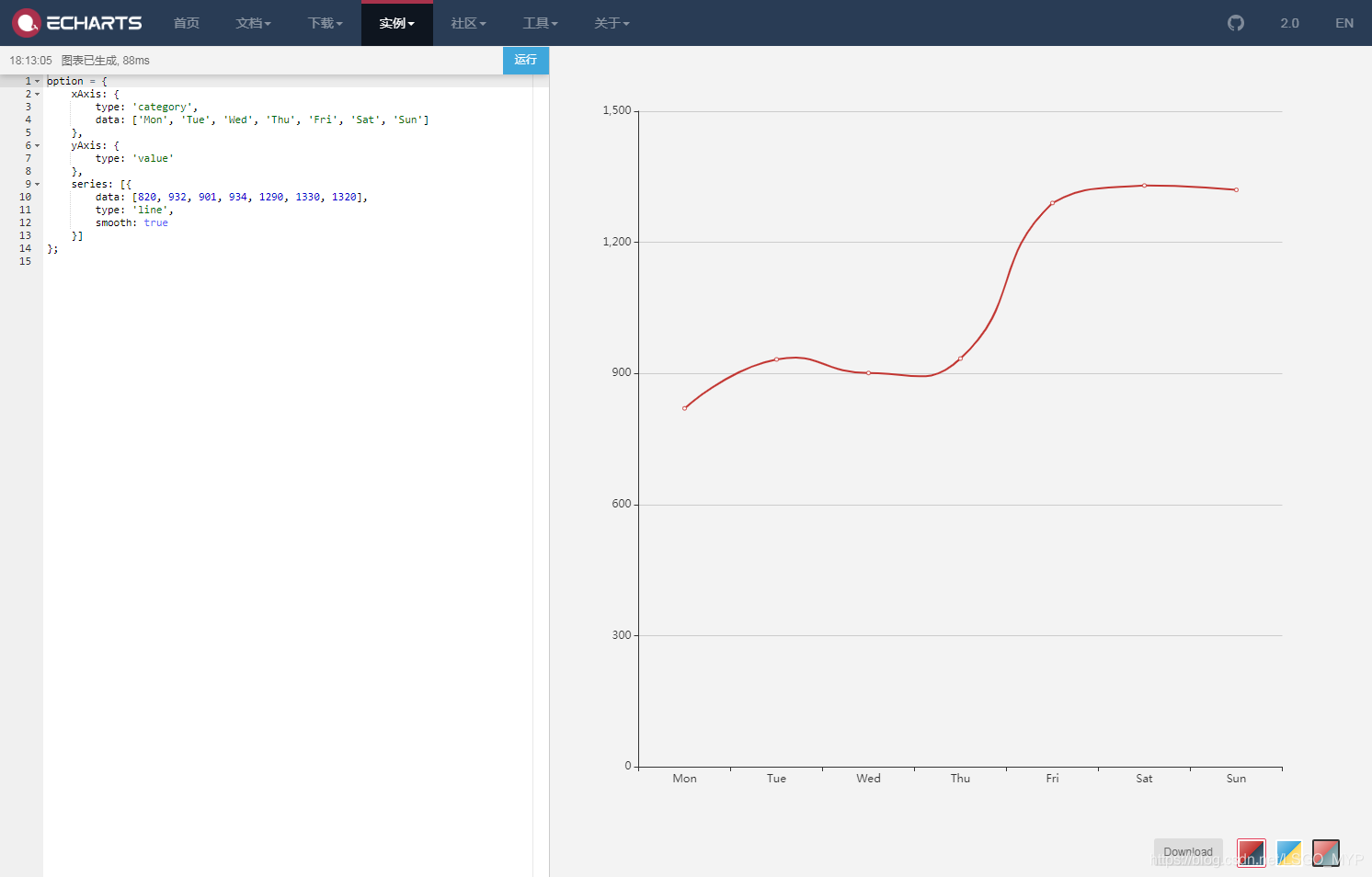Click the Sat data point on the line
1372x877 pixels.
pyautogui.click(x=1144, y=186)
